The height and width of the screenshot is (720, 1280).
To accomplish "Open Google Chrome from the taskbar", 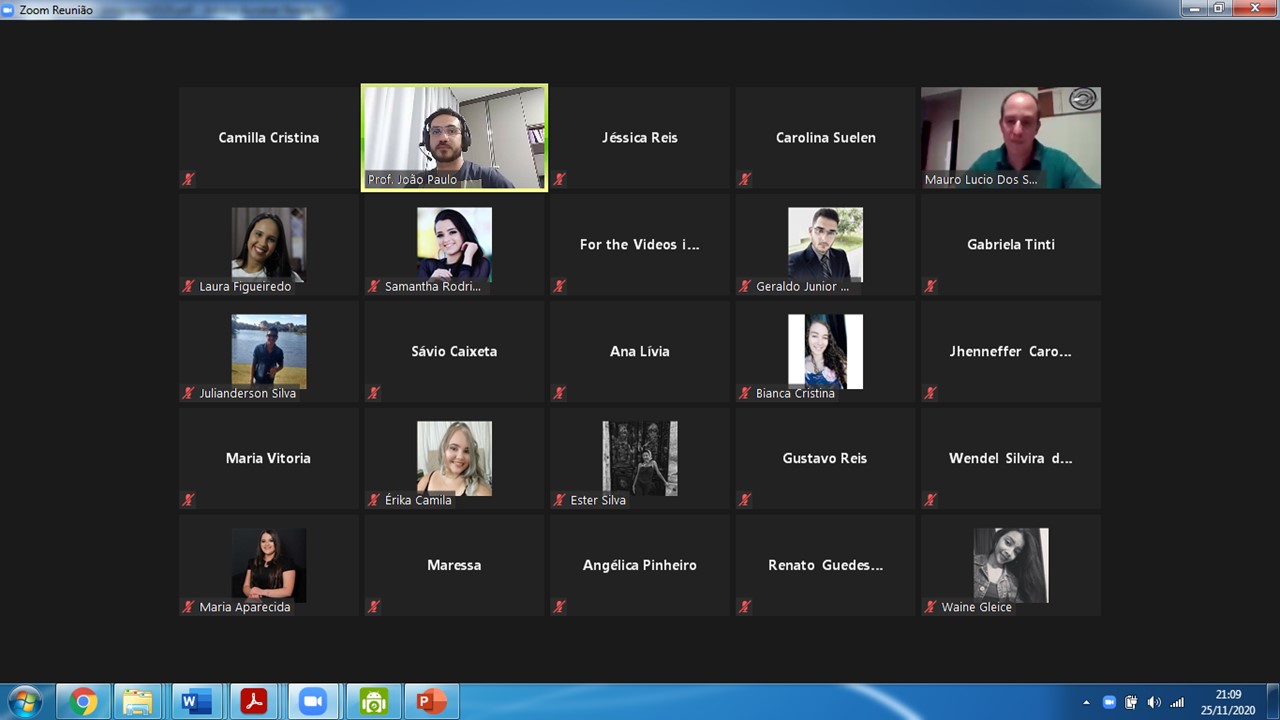I will tap(83, 702).
